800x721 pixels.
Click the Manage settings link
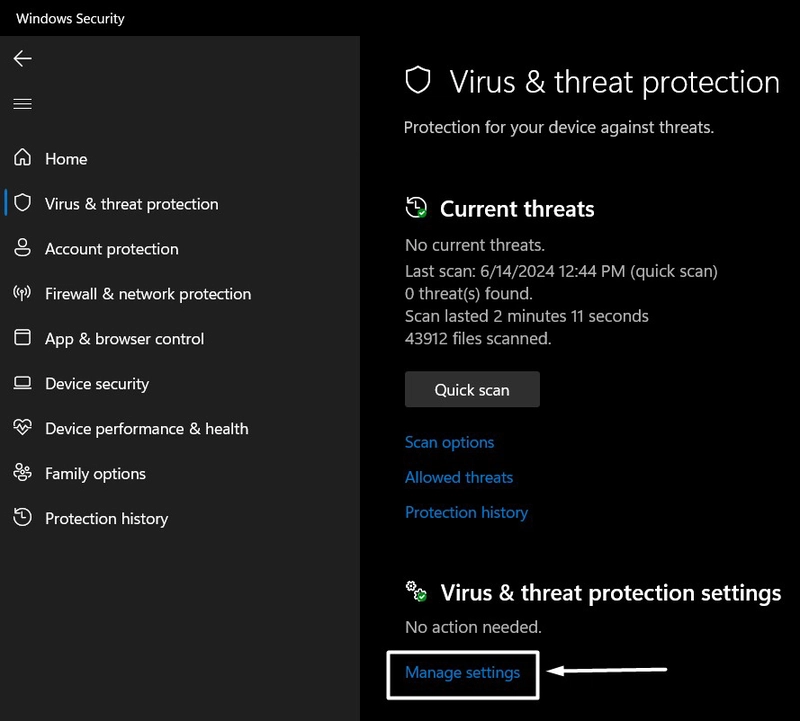462,673
